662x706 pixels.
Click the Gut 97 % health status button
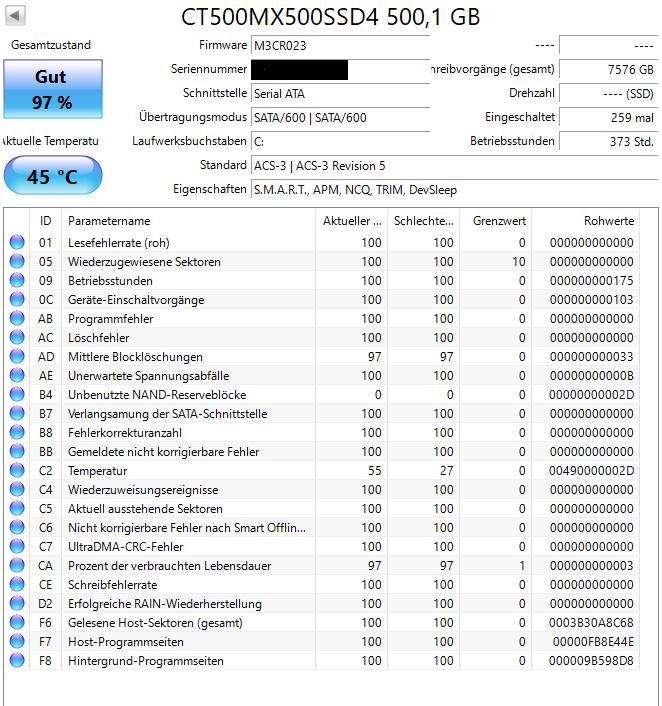(53, 89)
